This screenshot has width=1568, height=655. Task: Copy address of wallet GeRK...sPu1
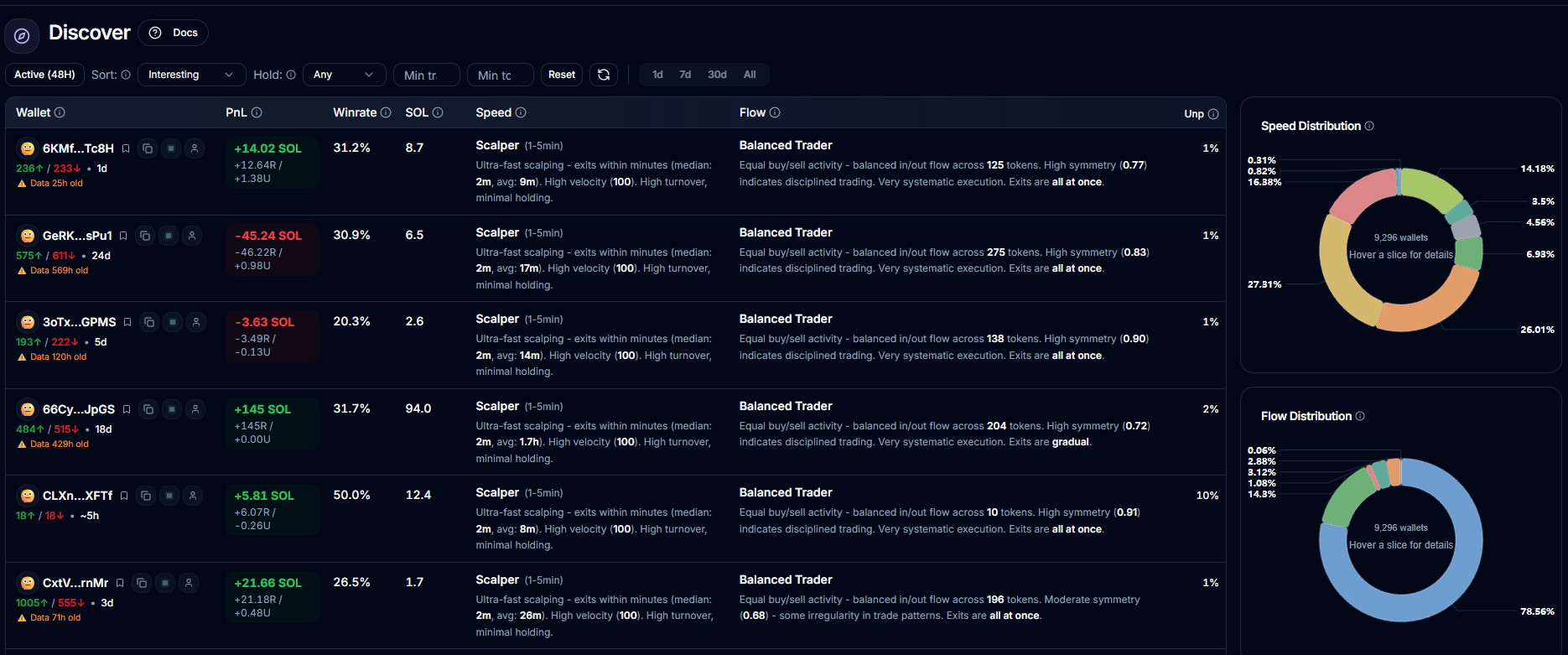click(145, 236)
